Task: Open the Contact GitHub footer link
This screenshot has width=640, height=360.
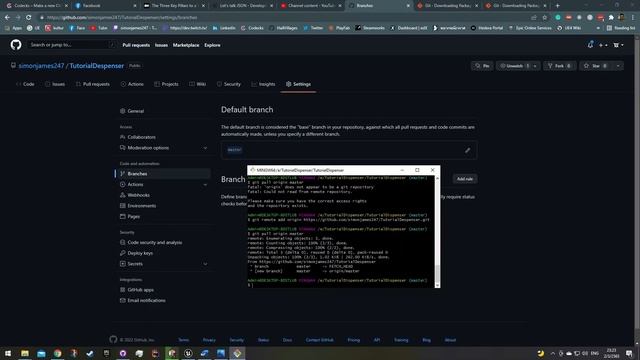Action: [x=320, y=340]
